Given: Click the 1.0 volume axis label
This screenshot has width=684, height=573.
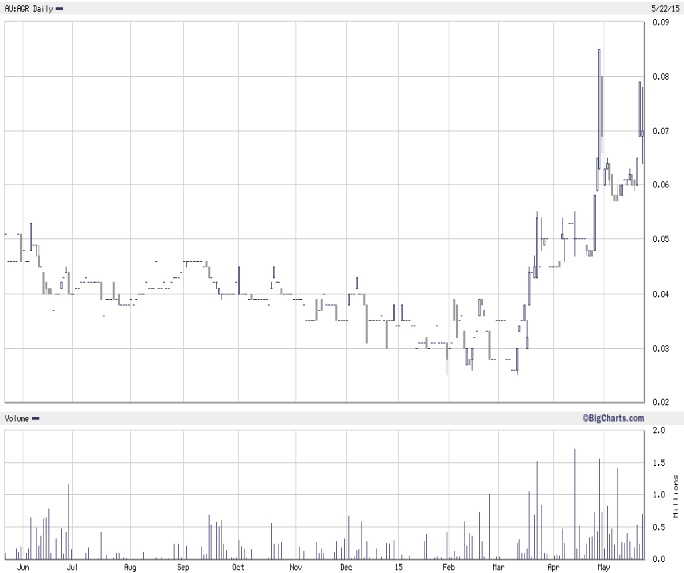Looking at the screenshot, I should [x=657, y=494].
